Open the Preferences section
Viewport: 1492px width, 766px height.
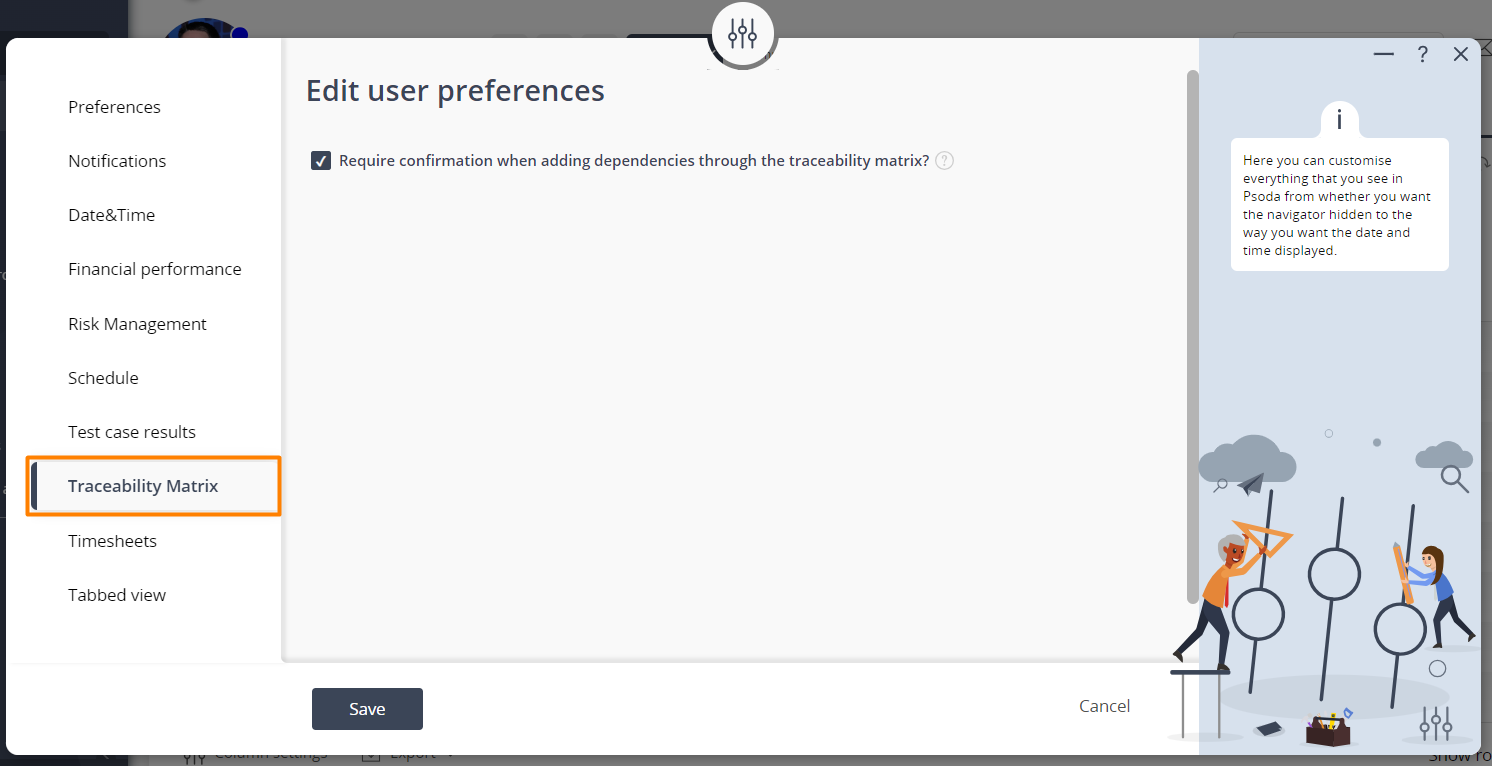(114, 107)
